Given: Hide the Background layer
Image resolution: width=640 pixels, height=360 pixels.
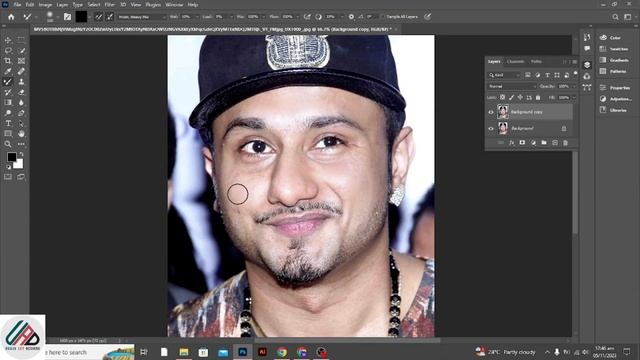Looking at the screenshot, I should coord(491,128).
